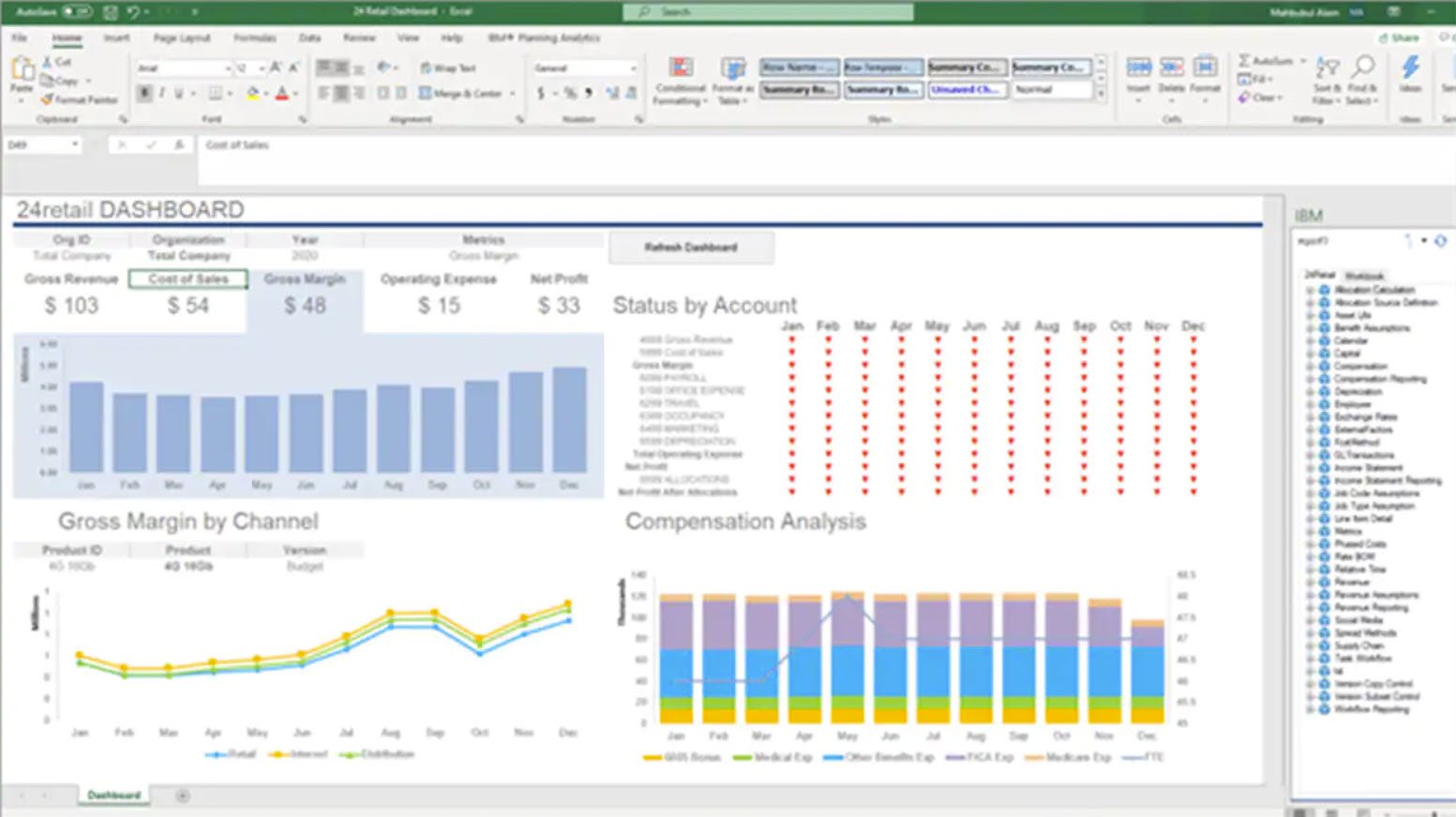
Task: Toggle Underline formatting
Action: point(178,94)
